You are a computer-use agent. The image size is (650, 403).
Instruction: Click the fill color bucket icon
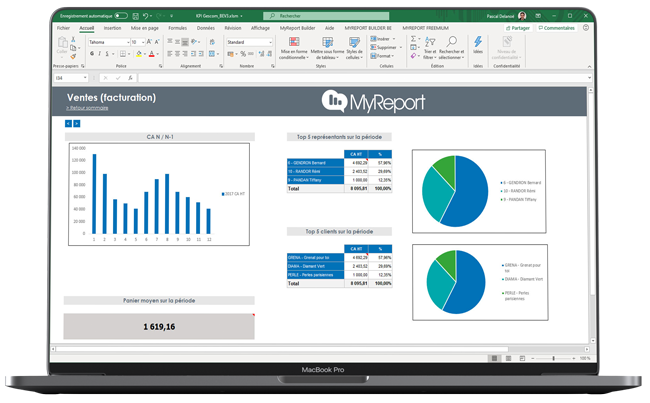click(139, 54)
